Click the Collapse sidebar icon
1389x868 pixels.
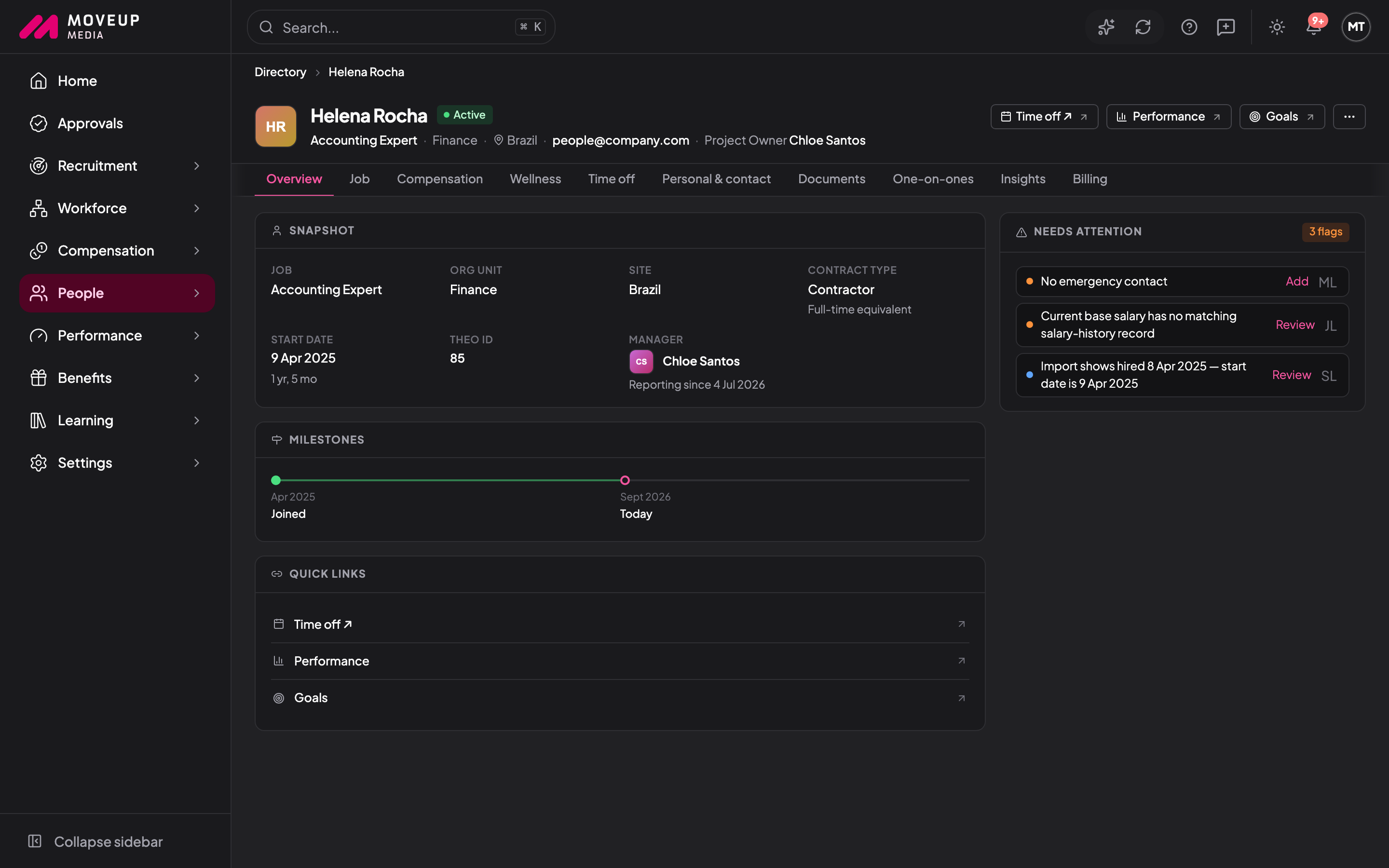click(35, 841)
